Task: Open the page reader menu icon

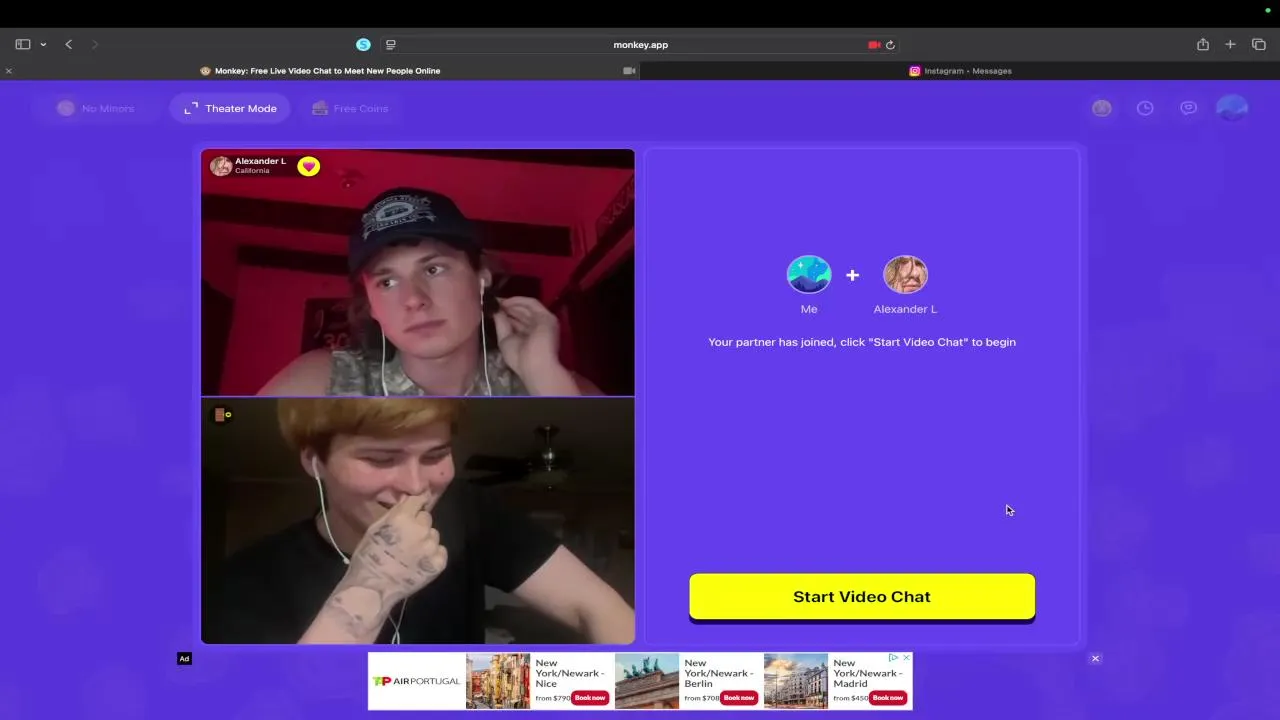Action: tap(391, 44)
